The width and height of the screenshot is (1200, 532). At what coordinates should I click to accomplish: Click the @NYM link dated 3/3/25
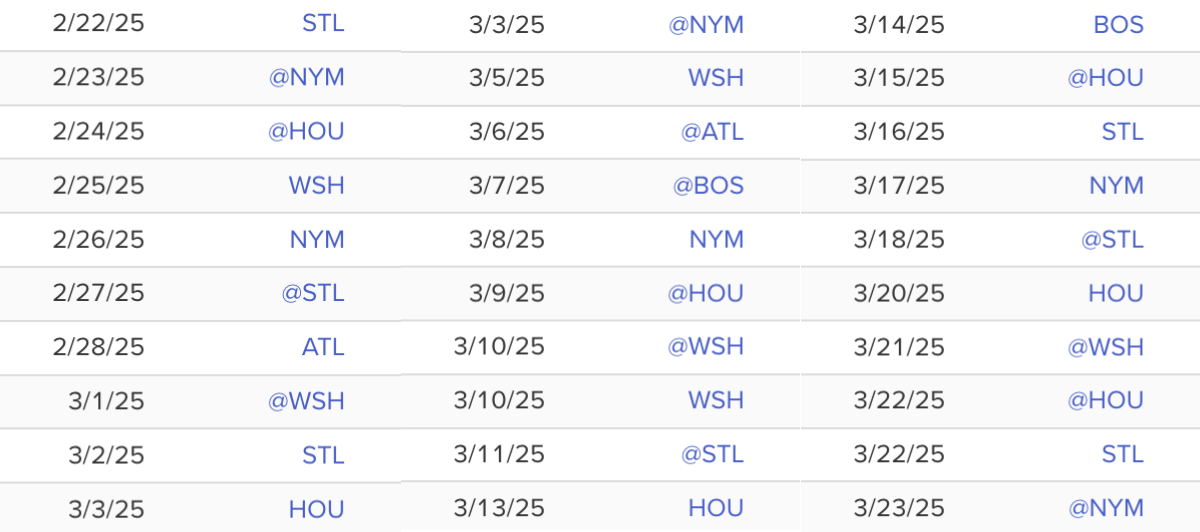[706, 25]
